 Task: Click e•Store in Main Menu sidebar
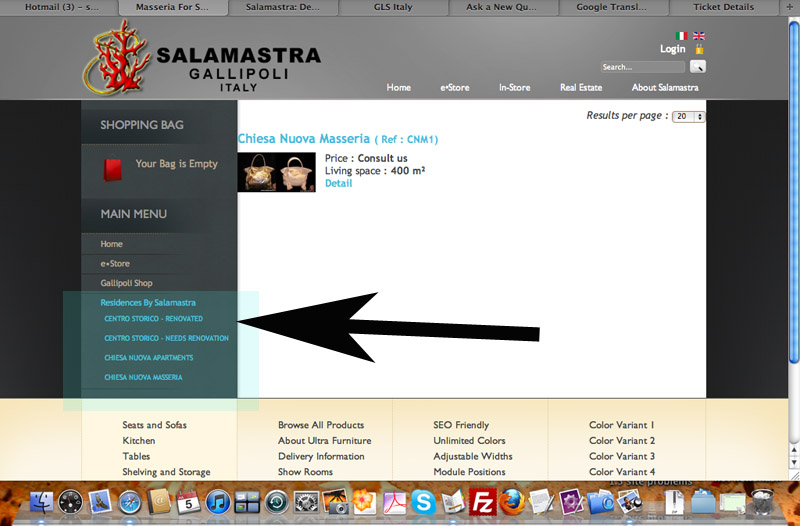pyautogui.click(x=115, y=263)
